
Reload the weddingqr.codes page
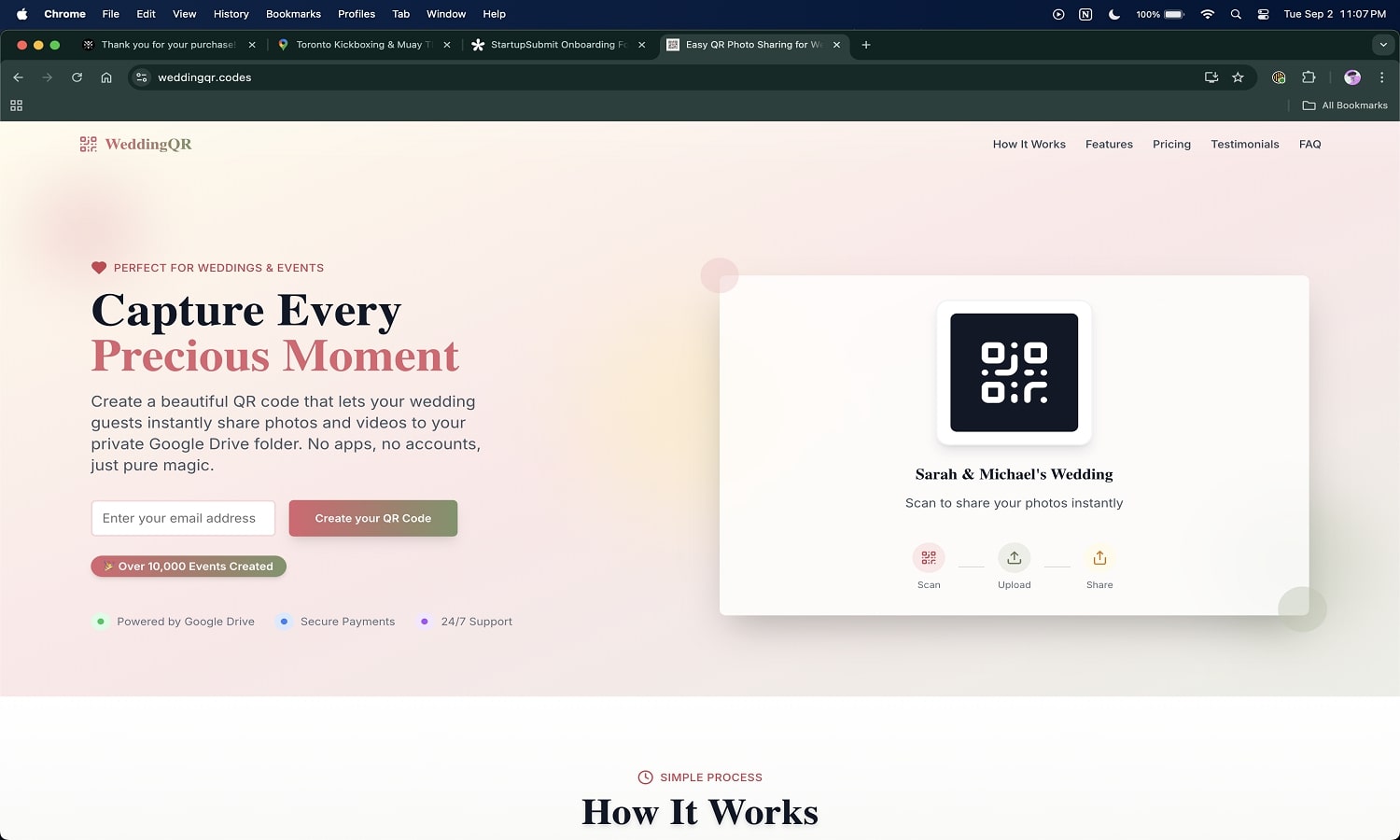click(x=77, y=77)
